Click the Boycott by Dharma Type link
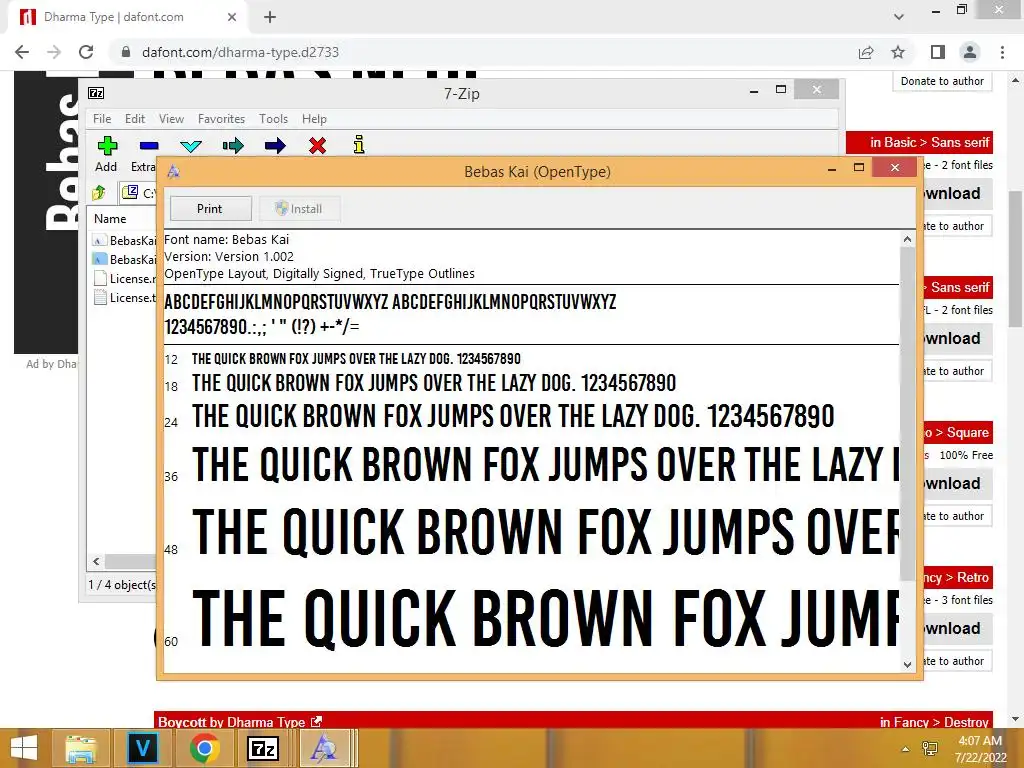 240,721
